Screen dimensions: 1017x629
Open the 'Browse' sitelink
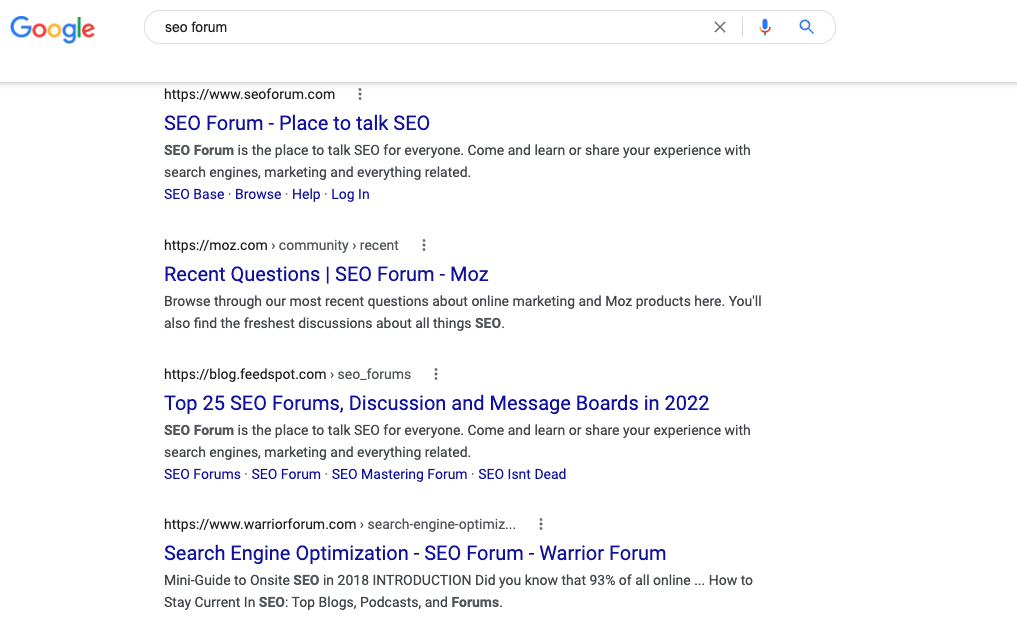[258, 195]
